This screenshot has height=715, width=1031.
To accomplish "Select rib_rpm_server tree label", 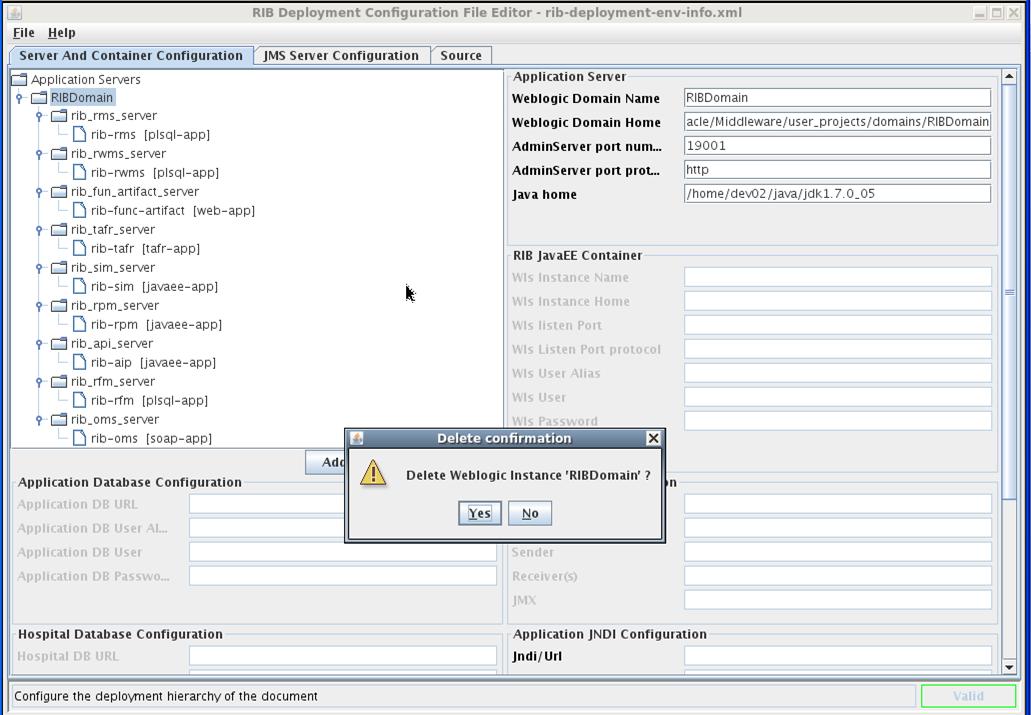I will [x=115, y=306].
